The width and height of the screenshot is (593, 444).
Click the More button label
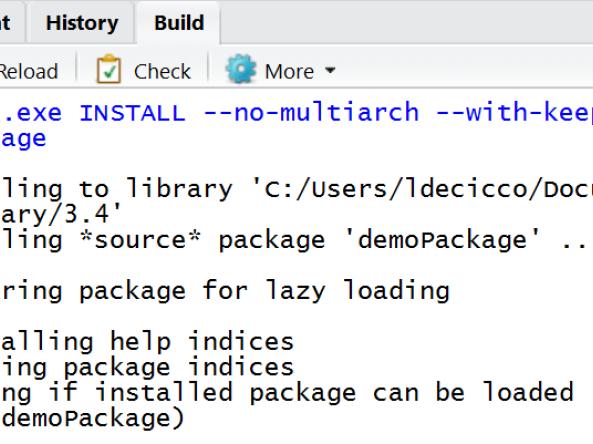[289, 71]
